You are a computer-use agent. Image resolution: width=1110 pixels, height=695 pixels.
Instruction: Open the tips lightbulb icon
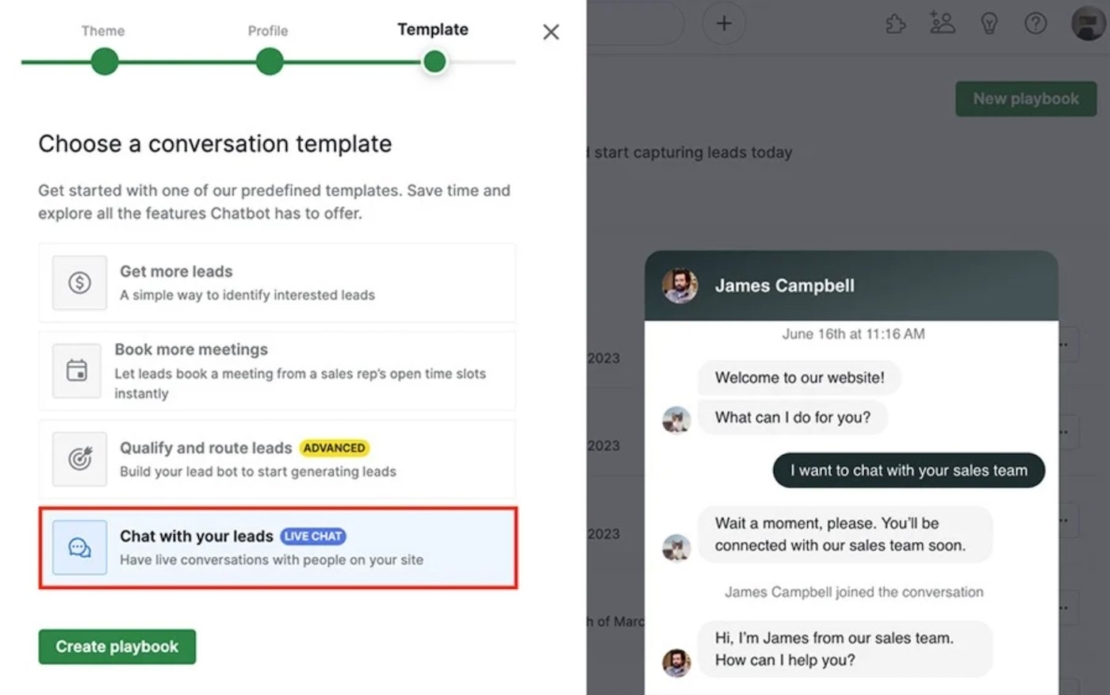pyautogui.click(x=989, y=23)
